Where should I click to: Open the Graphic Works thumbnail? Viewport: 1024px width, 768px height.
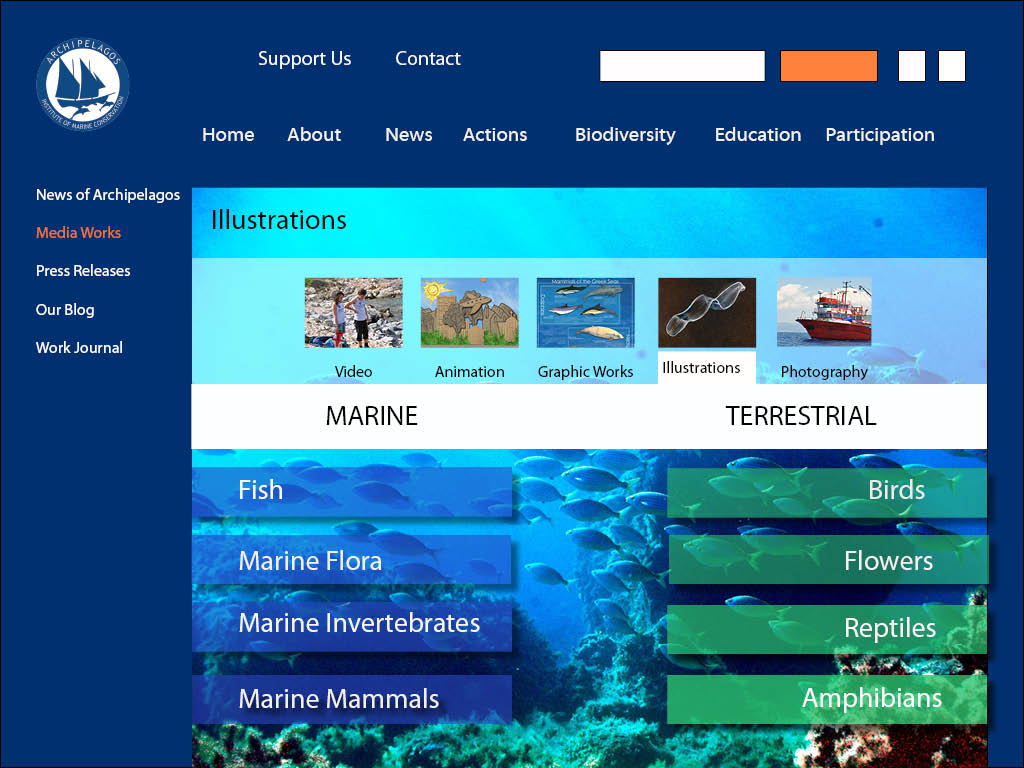click(x=585, y=312)
